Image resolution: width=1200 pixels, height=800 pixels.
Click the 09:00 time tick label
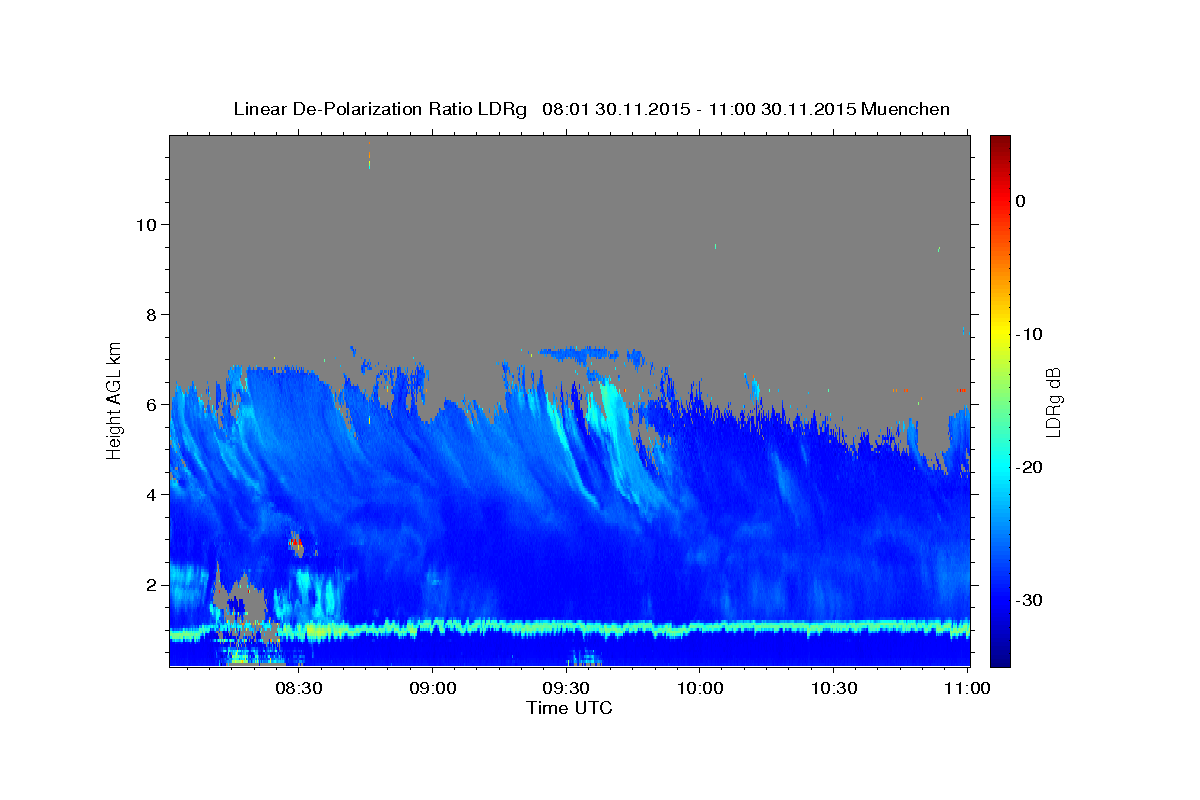pyautogui.click(x=433, y=688)
